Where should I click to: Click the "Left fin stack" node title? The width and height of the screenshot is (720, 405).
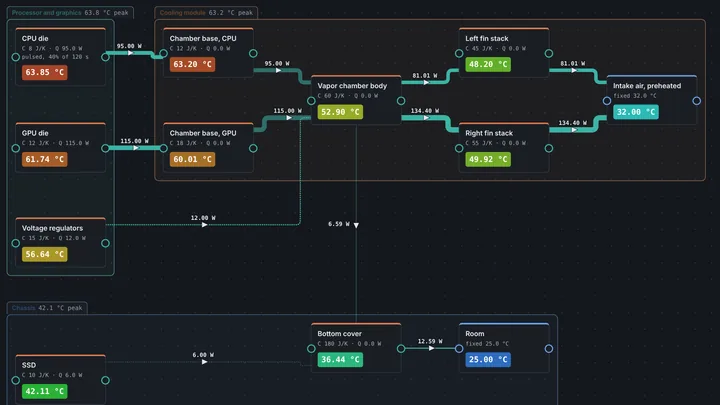487,39
